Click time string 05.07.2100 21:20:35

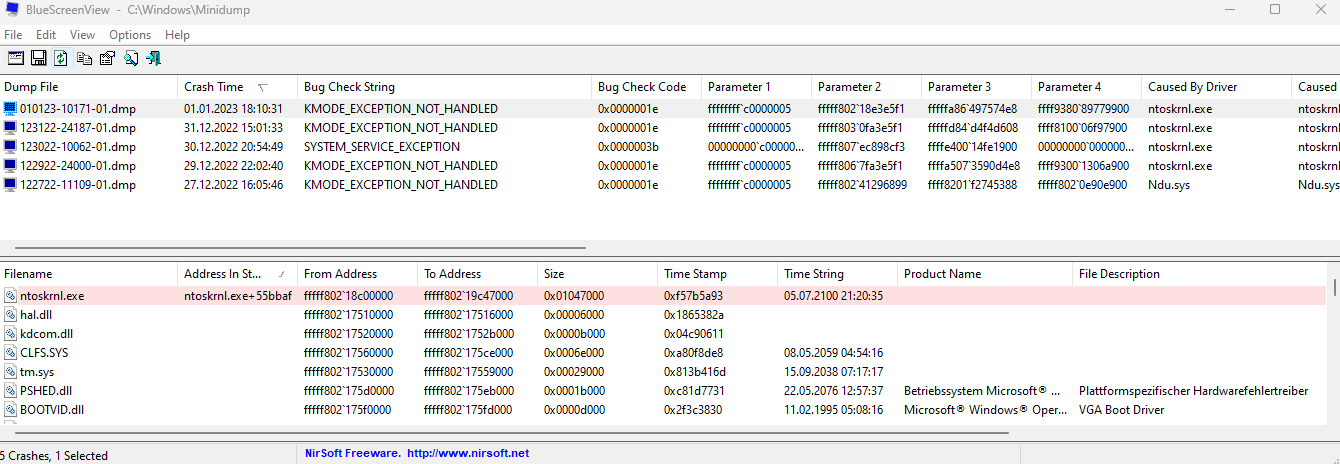834,295
